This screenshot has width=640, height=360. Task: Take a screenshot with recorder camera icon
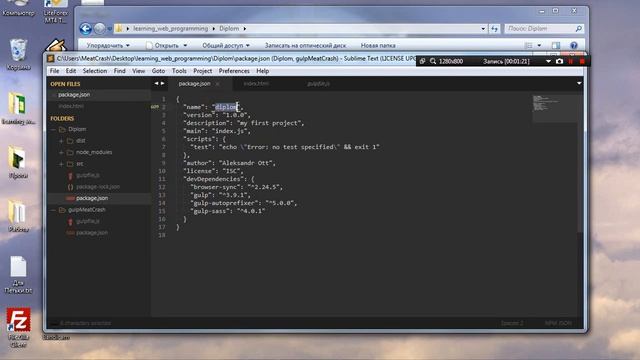pos(559,61)
